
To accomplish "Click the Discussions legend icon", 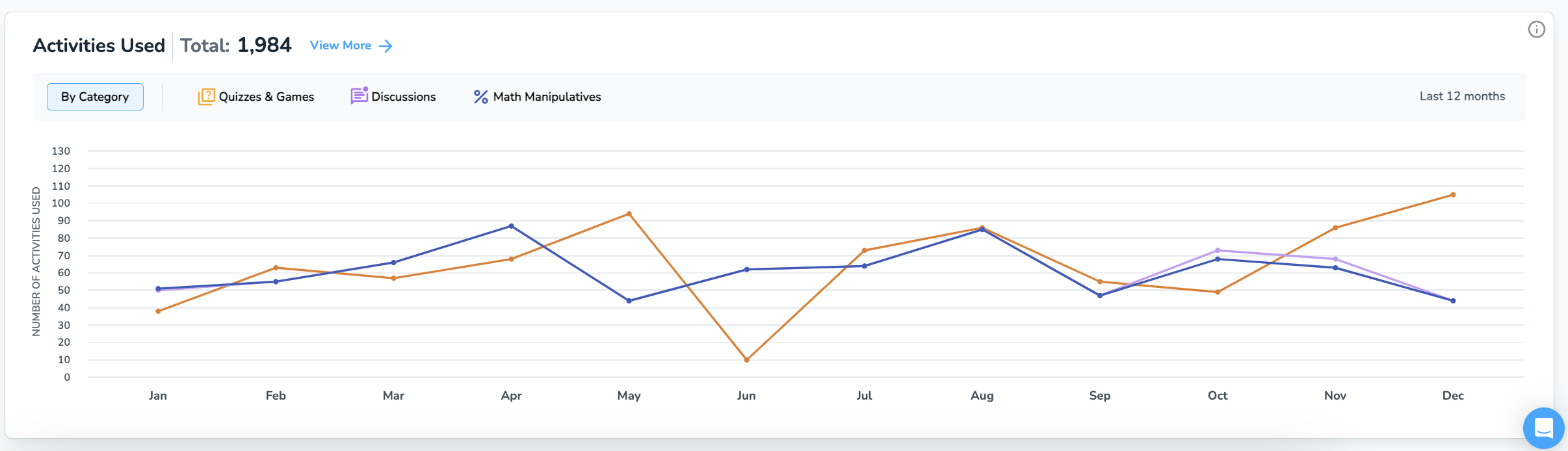I will [x=359, y=96].
